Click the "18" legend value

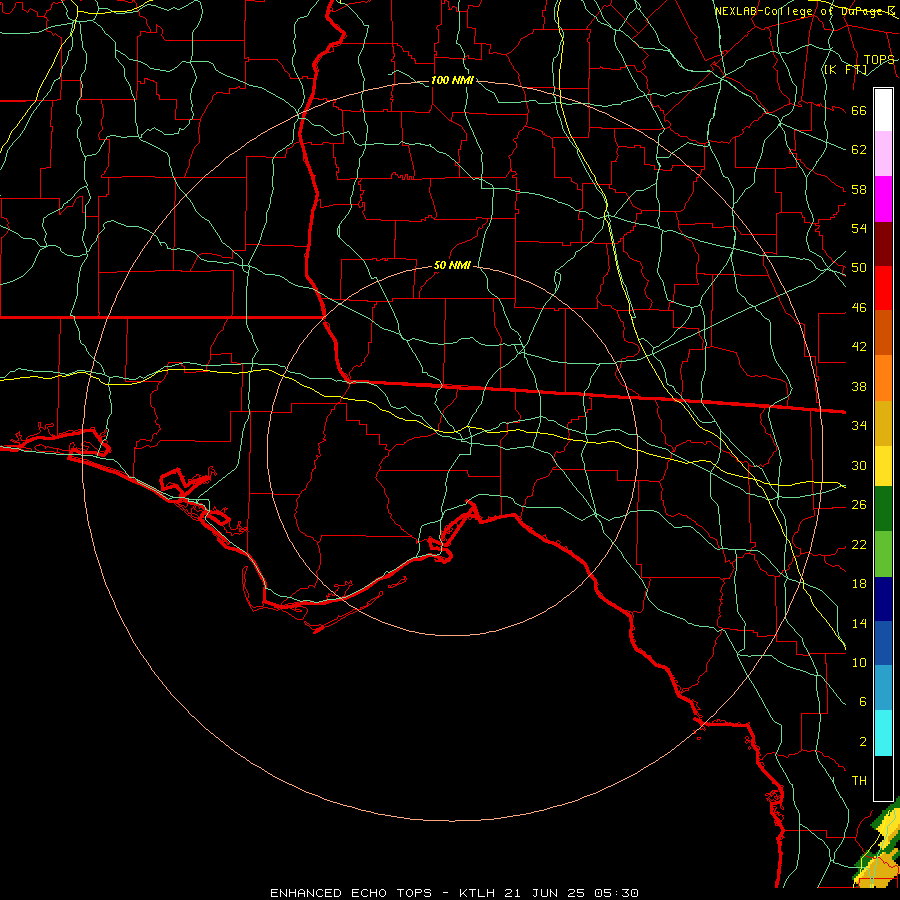coord(859,584)
